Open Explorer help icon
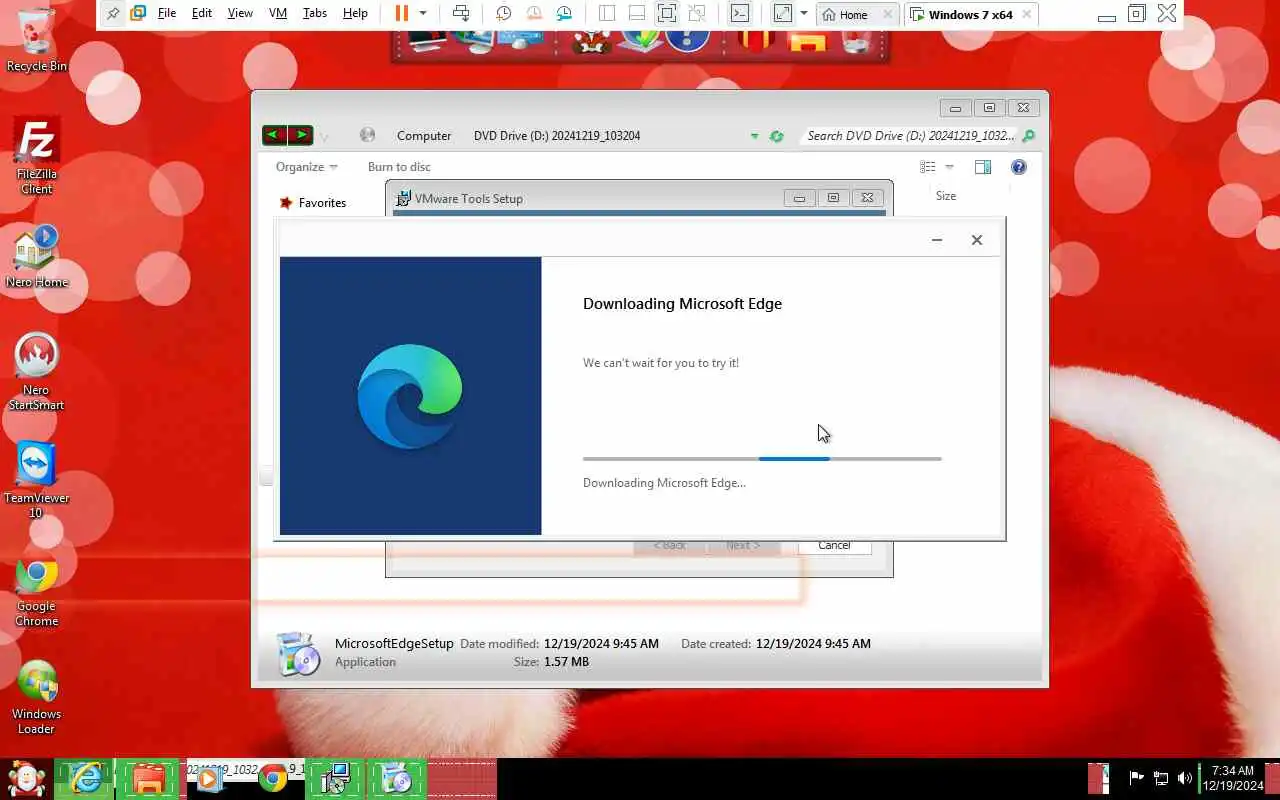 coord(1019,167)
